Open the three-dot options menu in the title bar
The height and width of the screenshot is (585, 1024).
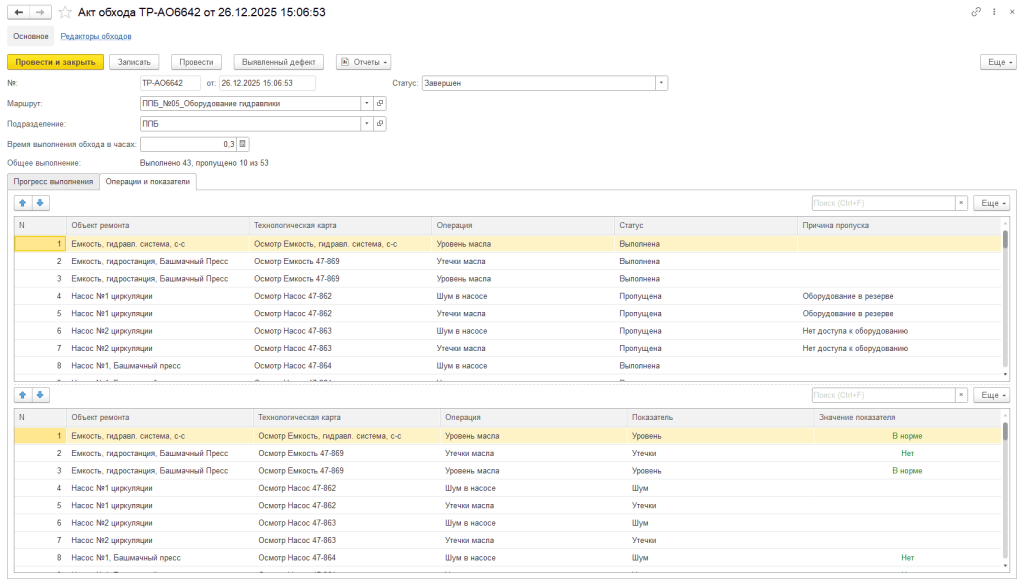[x=994, y=12]
